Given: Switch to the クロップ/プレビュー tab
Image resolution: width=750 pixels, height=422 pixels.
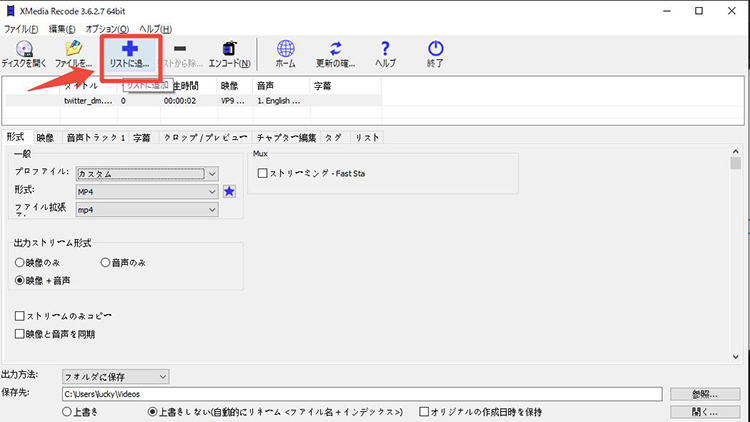Looking at the screenshot, I should tap(206, 138).
